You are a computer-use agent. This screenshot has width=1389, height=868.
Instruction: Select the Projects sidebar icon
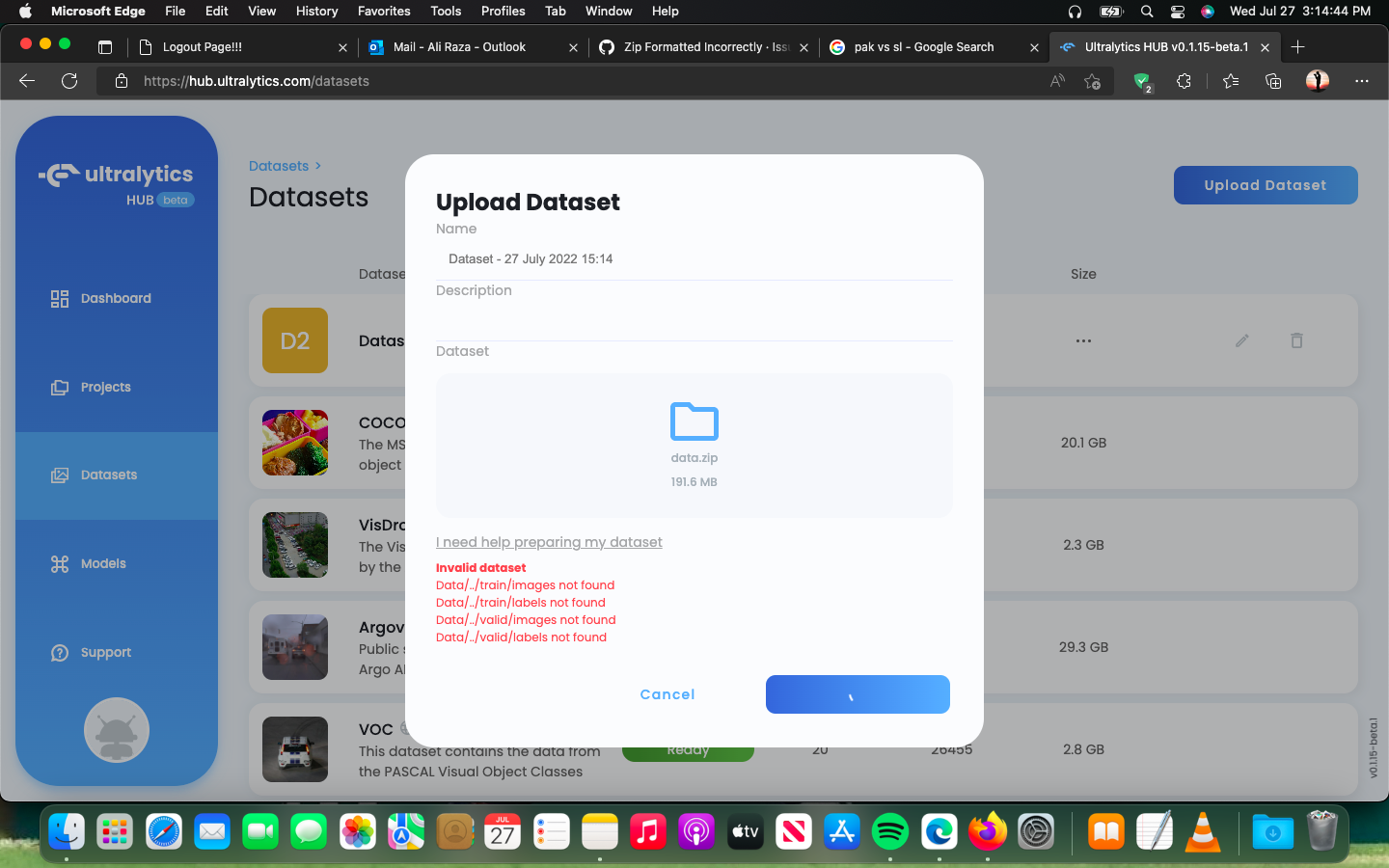click(x=61, y=387)
